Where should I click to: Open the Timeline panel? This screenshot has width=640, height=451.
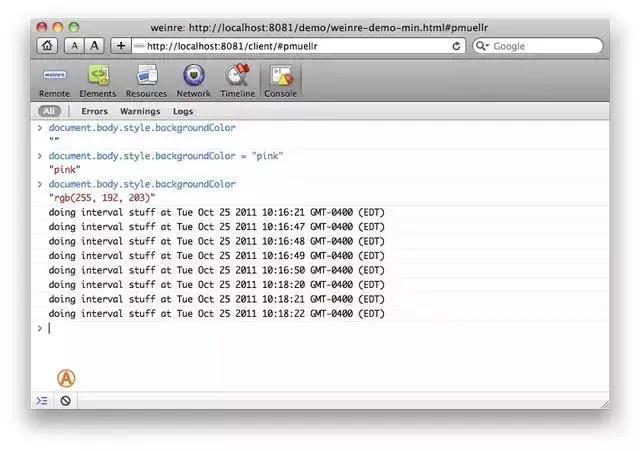click(238, 82)
